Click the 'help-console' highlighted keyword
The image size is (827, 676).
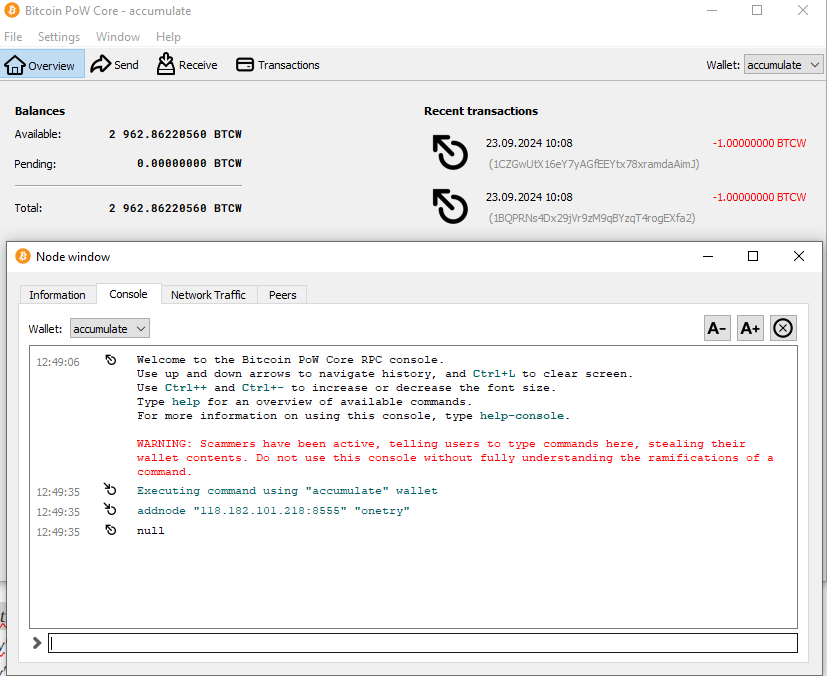coord(522,416)
